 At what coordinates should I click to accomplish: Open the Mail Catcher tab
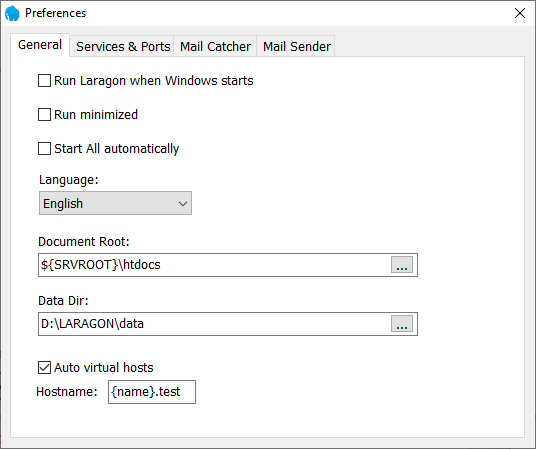(x=215, y=47)
